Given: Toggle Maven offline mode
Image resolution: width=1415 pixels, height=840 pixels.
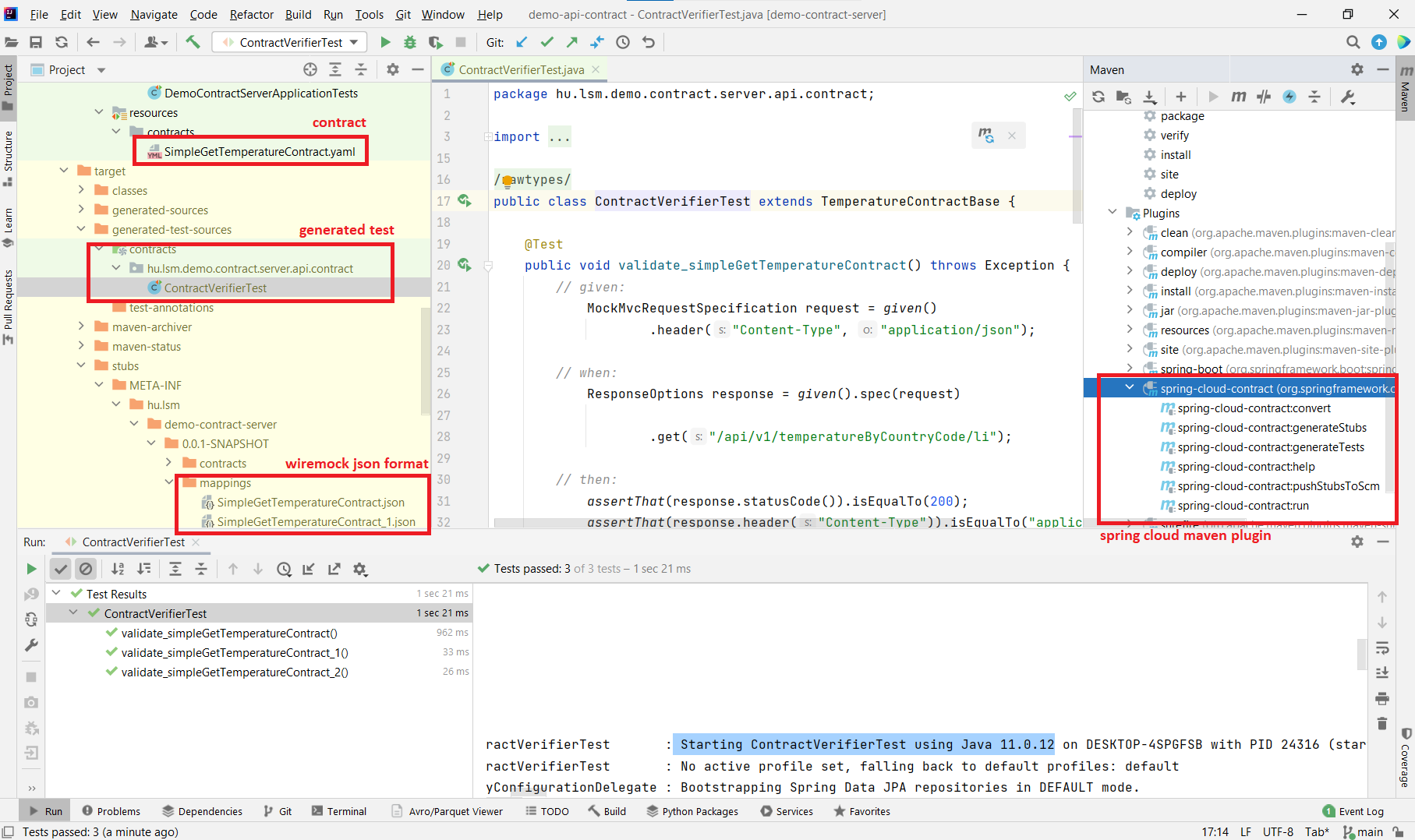Looking at the screenshot, I should pyautogui.click(x=1264, y=97).
